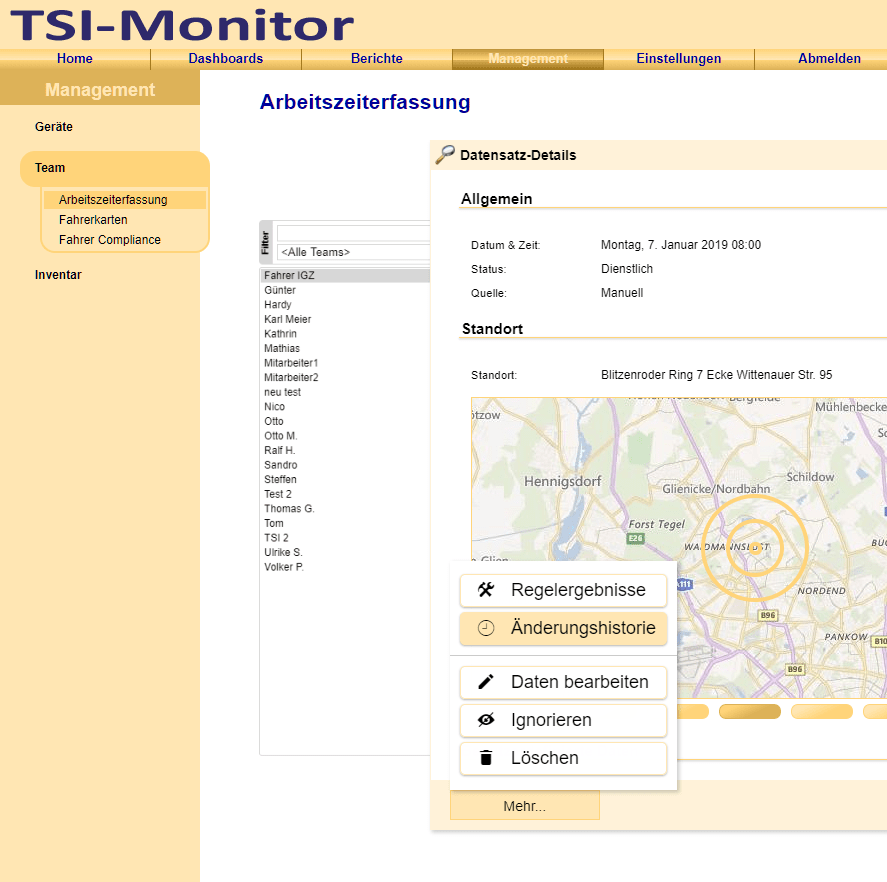Click the clock icon beside Änderungshistorie
Image resolution: width=887 pixels, height=882 pixels.
[486, 628]
